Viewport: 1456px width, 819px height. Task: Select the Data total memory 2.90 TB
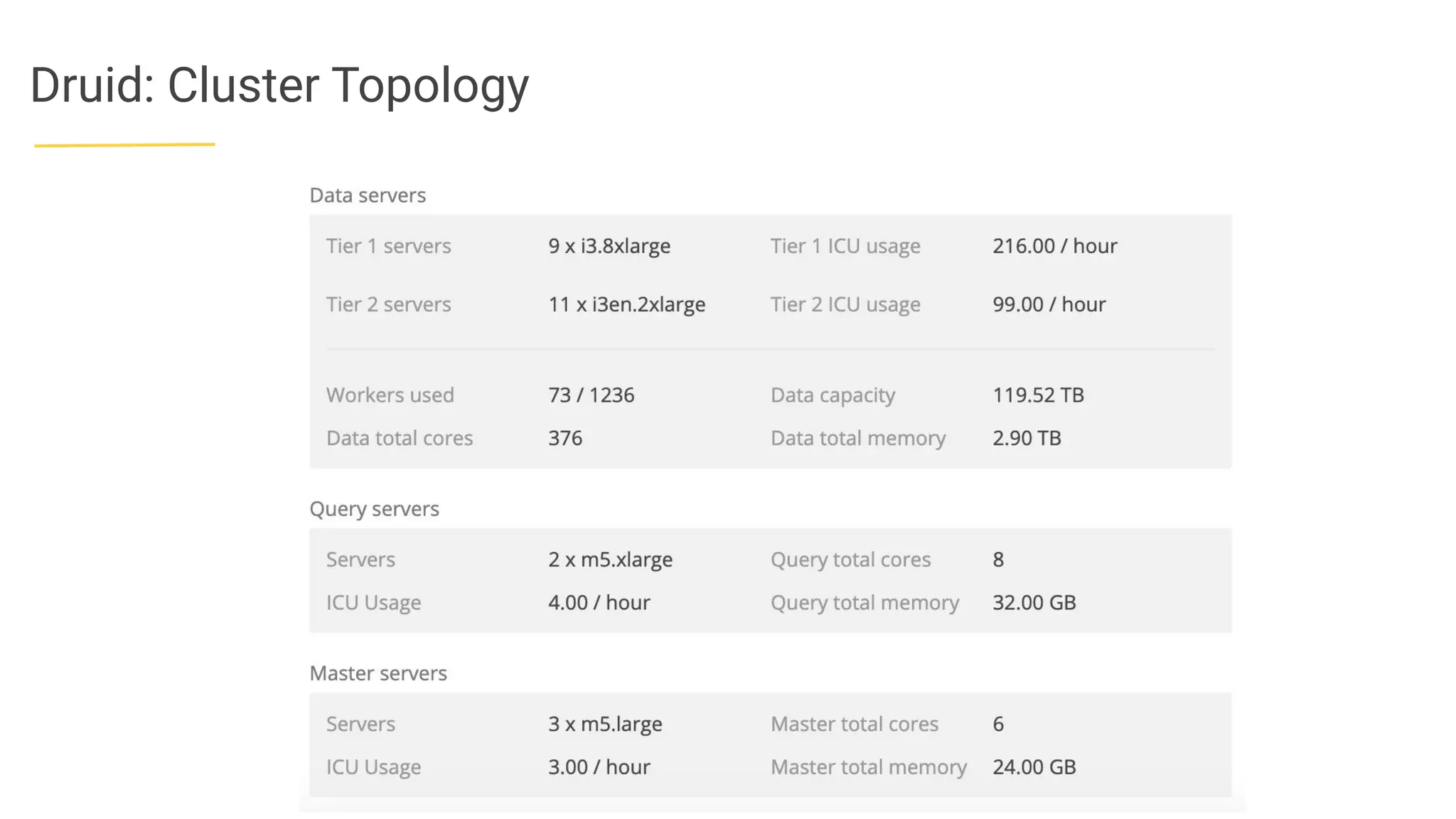[1027, 438]
